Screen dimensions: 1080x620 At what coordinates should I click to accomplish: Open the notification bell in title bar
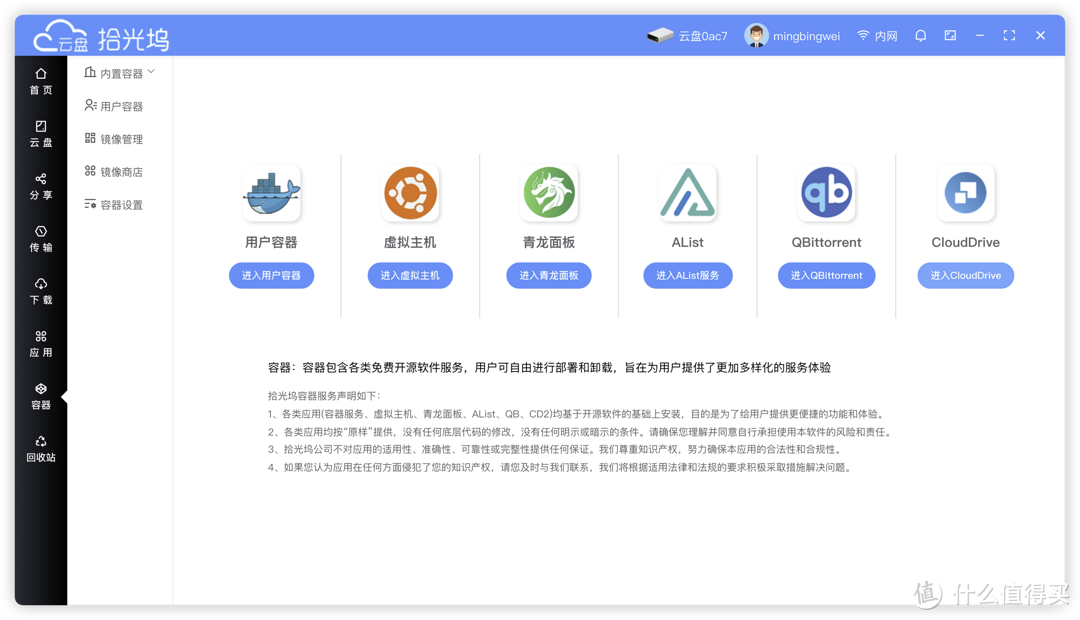[920, 34]
